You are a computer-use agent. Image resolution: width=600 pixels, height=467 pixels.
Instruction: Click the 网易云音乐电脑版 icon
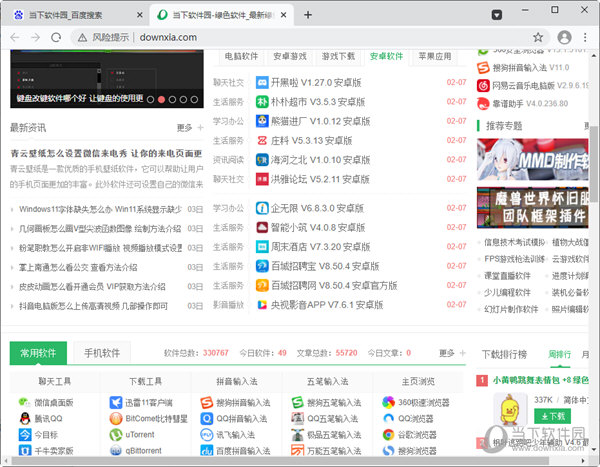tap(483, 85)
